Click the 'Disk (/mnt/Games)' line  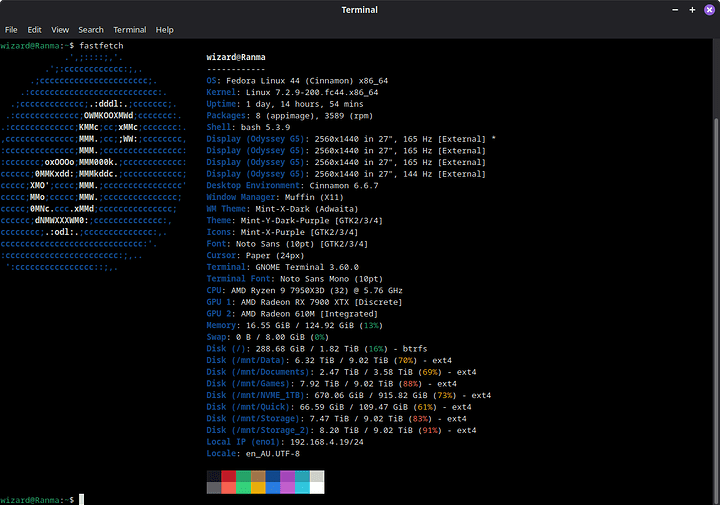click(332, 384)
